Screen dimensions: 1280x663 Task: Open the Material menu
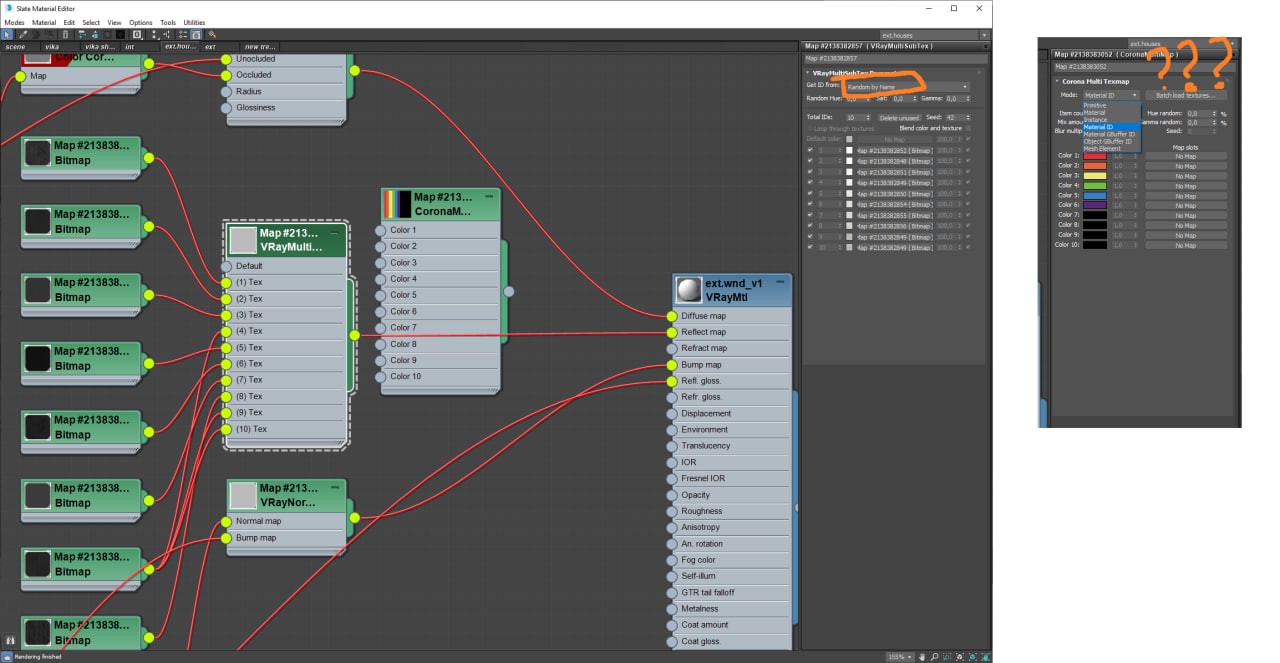44,22
